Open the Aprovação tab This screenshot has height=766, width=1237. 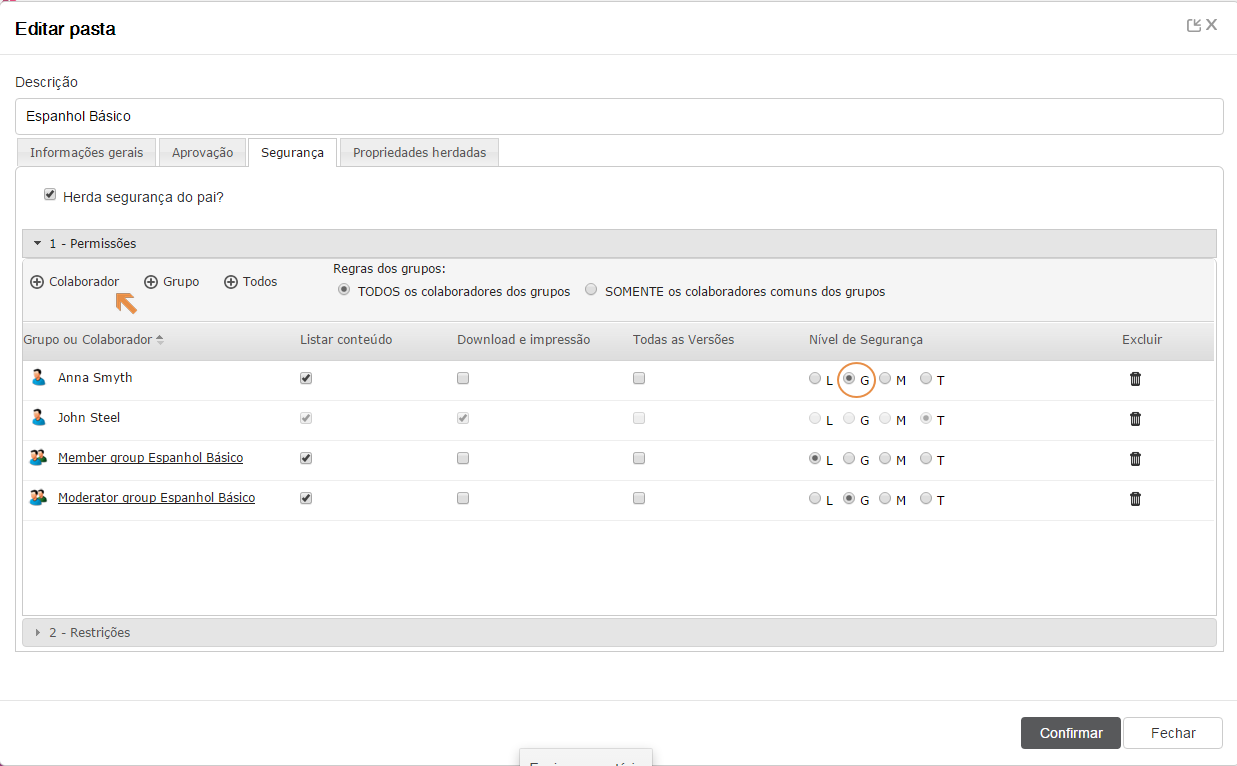point(202,153)
